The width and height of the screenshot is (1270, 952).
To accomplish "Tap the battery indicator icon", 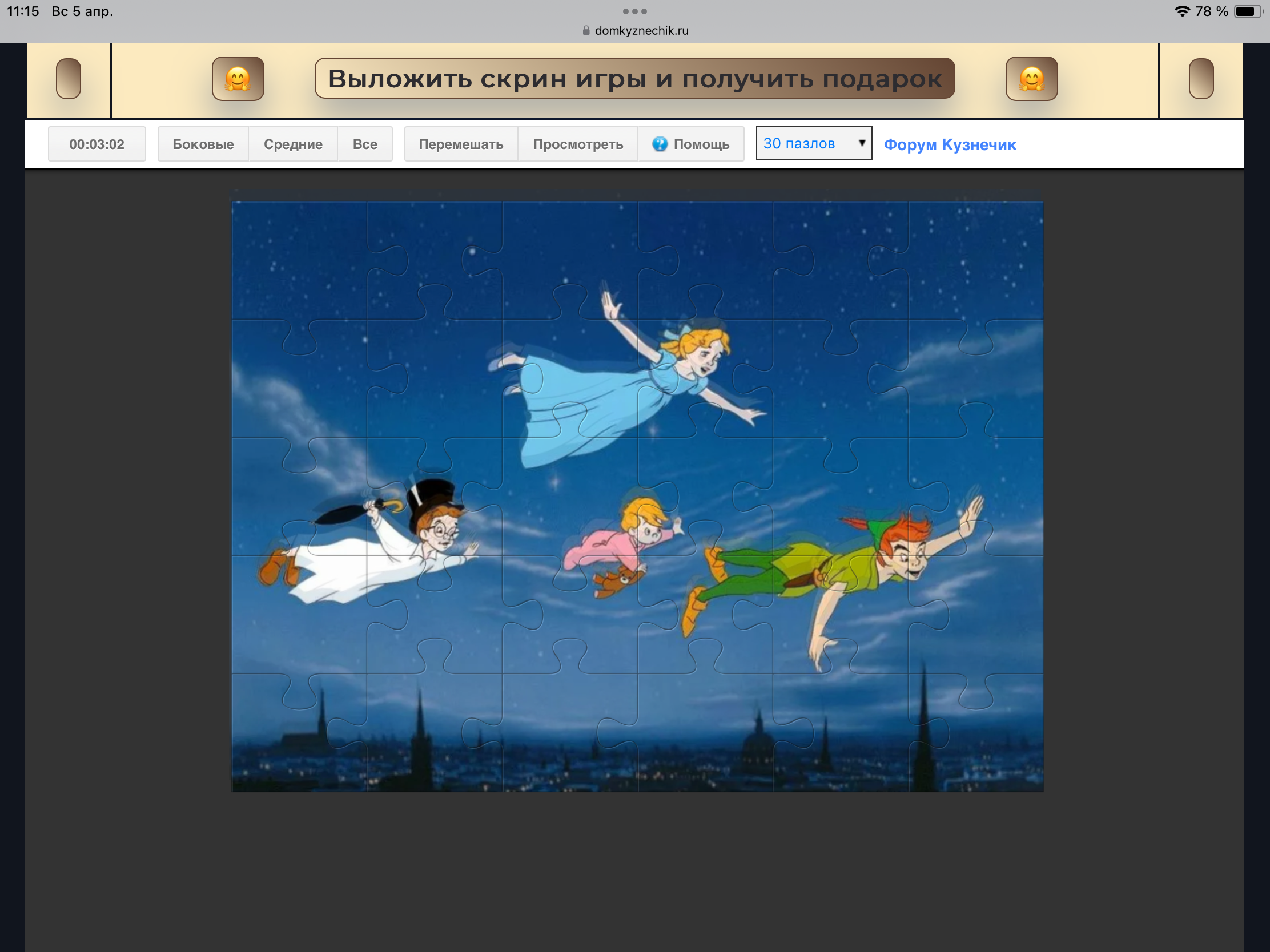I will point(1248,11).
